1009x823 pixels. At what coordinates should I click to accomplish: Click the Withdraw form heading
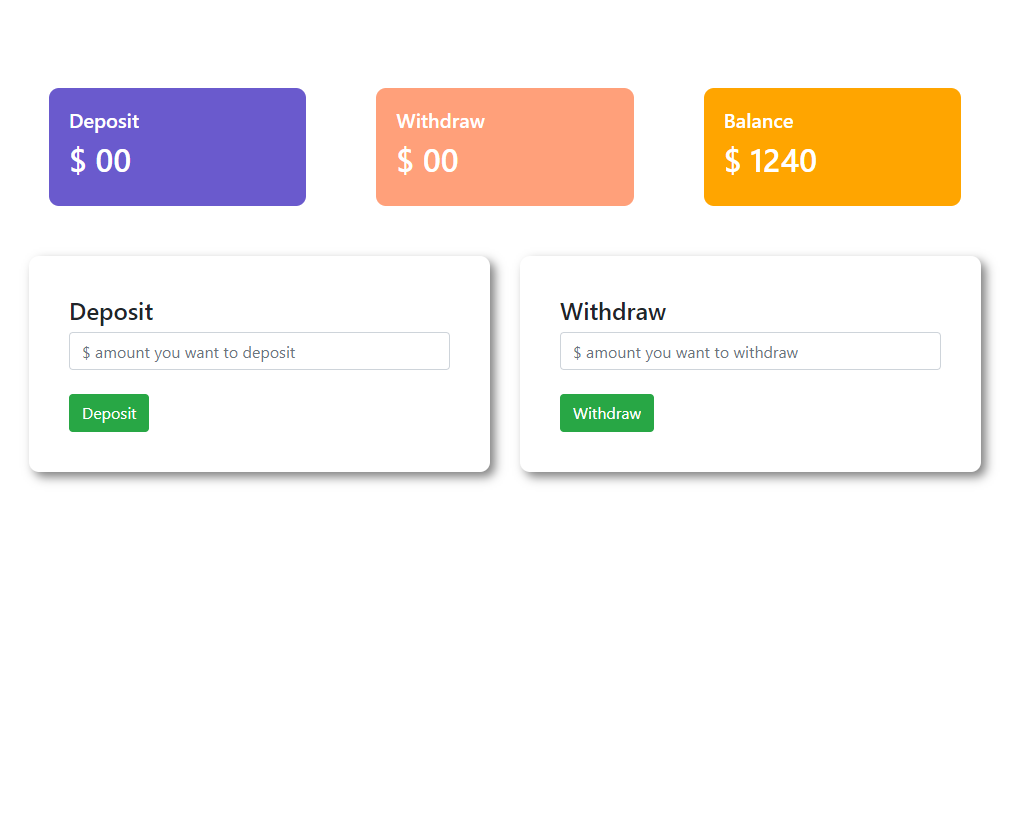(613, 312)
